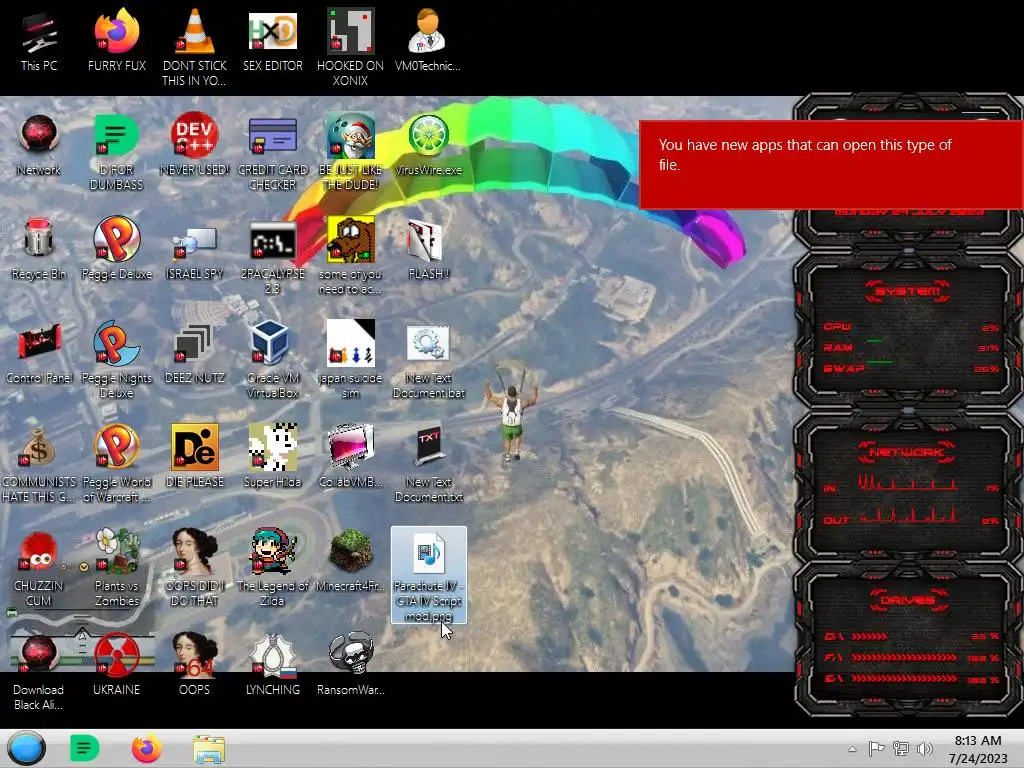
Task: Select the New Text Document.bat file
Action: click(x=428, y=360)
